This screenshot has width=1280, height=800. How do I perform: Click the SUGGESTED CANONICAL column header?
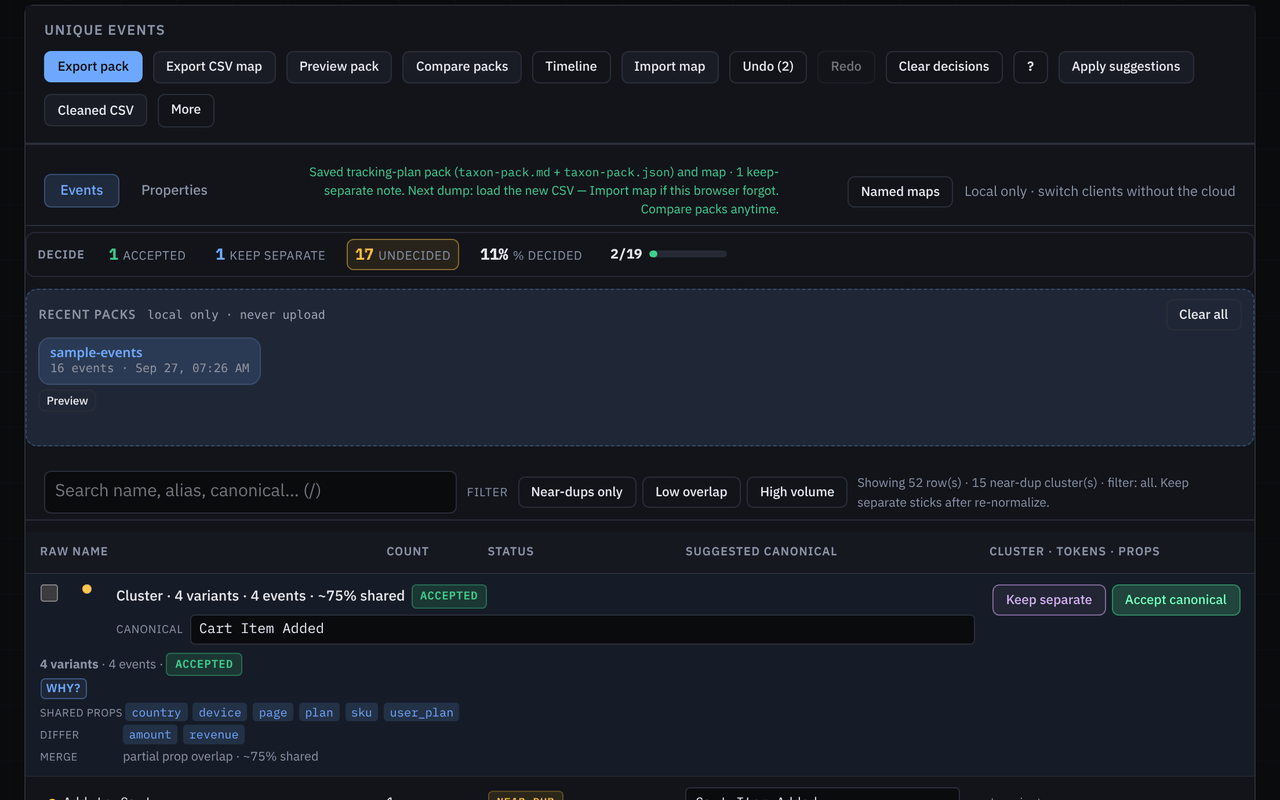(x=761, y=552)
